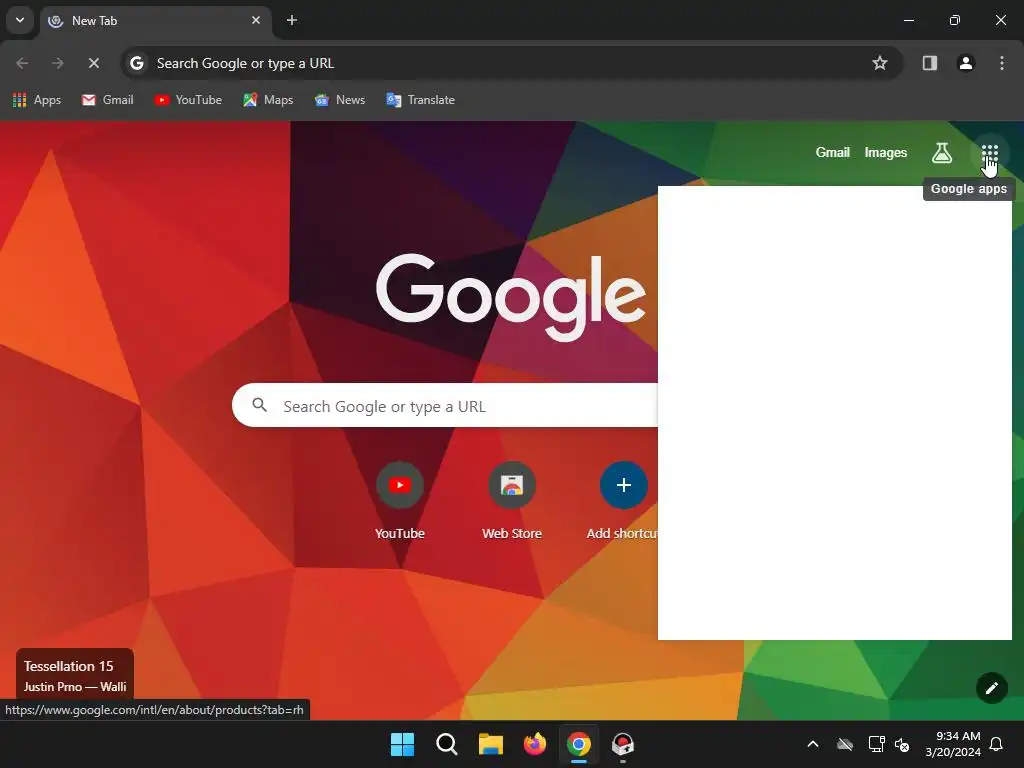Open the News bookmark
1024x768 pixels.
click(x=340, y=100)
